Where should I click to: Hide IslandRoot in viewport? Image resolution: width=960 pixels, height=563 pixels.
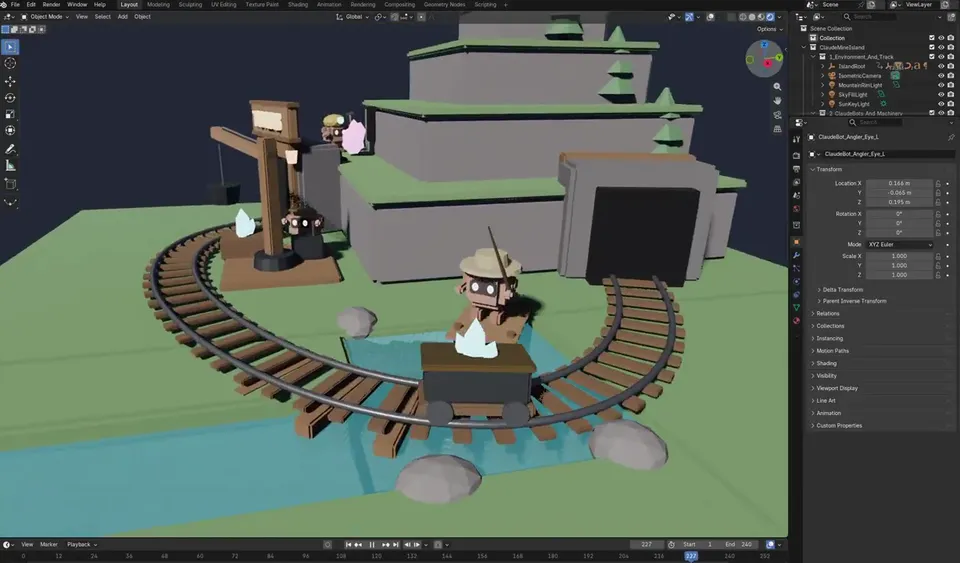pos(941,66)
